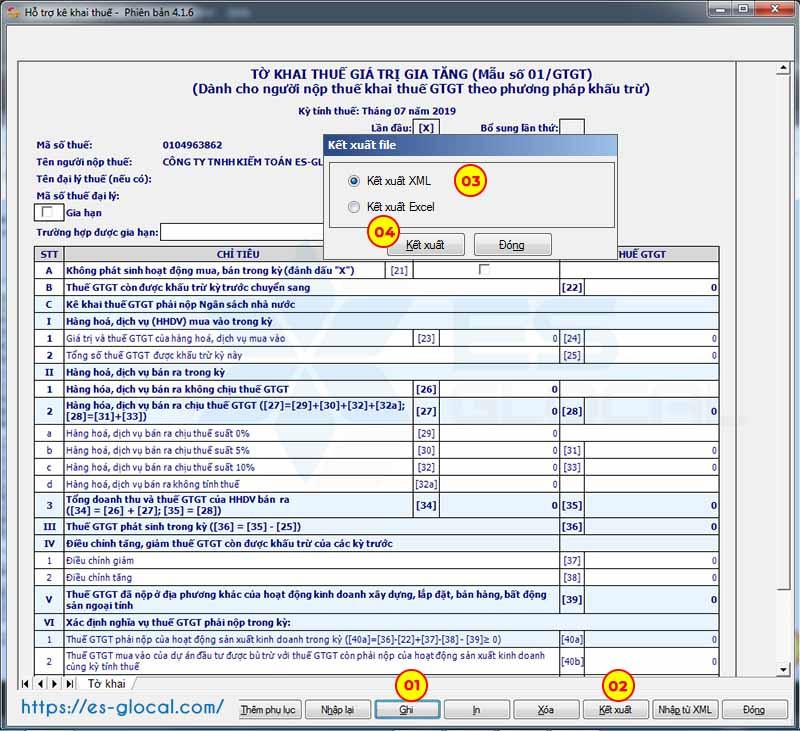Screen dimensions: 800x731
Task: Click value cell for indicator [32]
Action: (498, 467)
